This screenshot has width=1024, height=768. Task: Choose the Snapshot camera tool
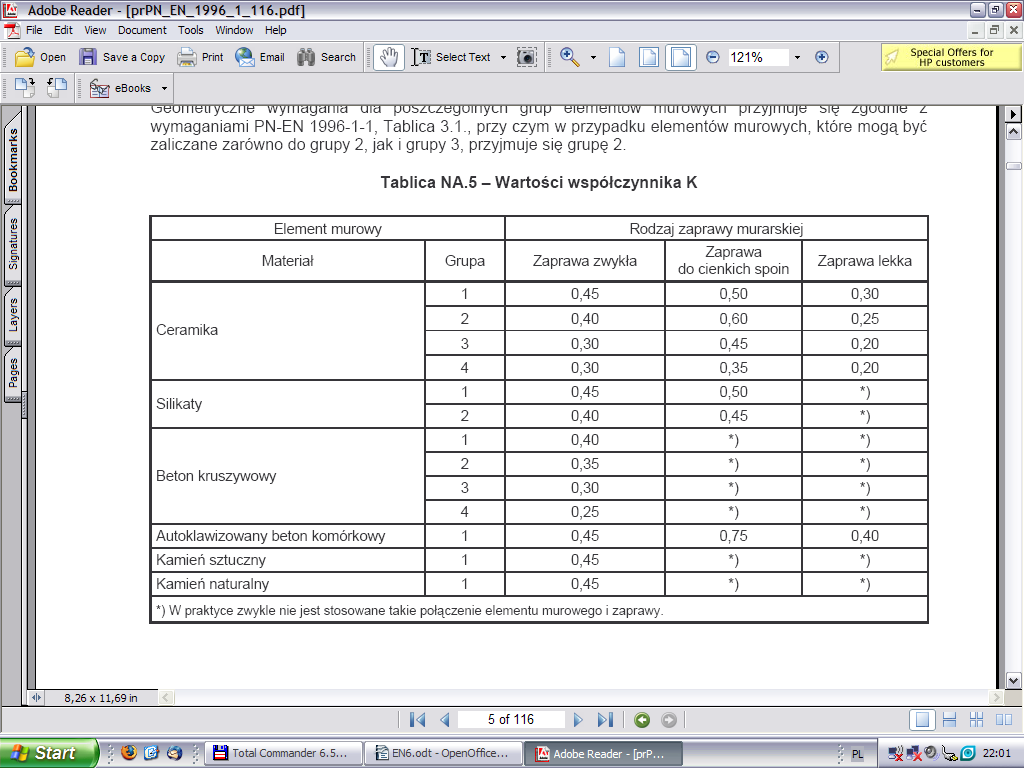(x=526, y=57)
